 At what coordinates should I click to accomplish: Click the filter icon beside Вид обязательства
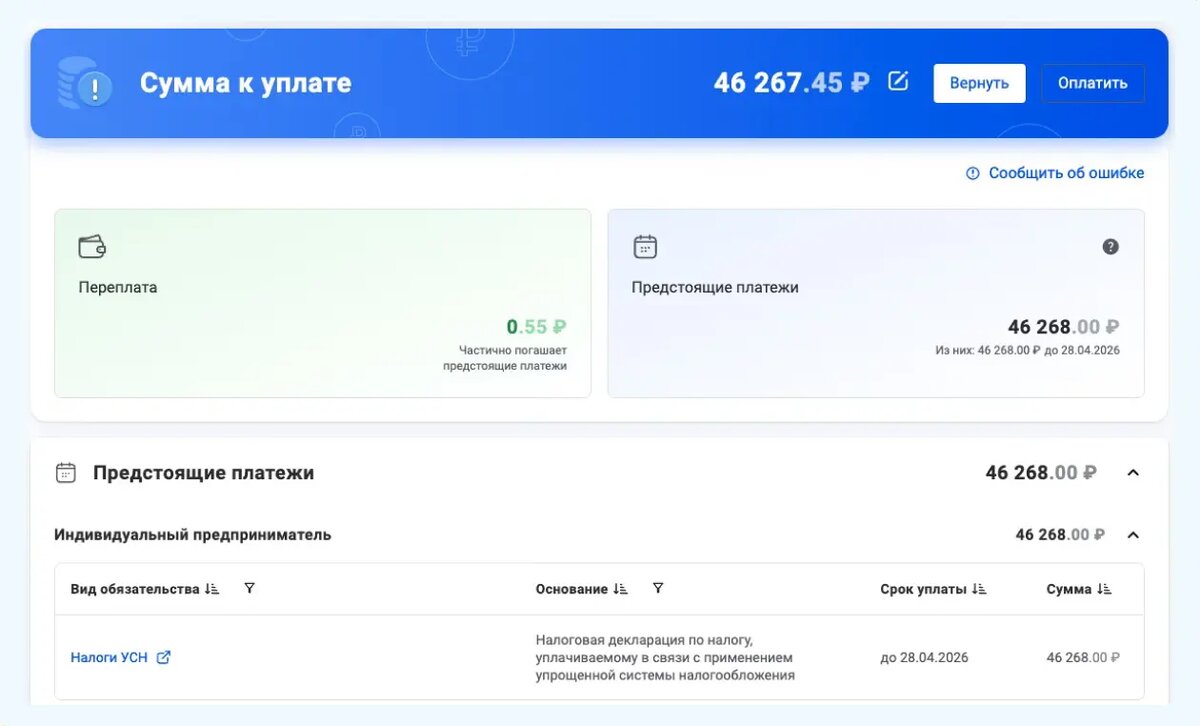point(248,588)
